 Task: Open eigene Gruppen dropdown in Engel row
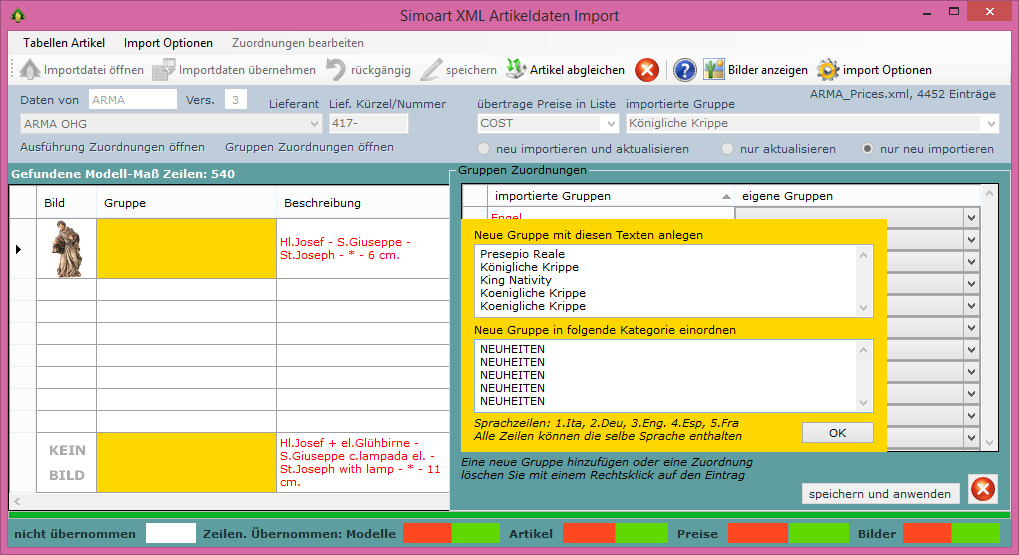971,218
